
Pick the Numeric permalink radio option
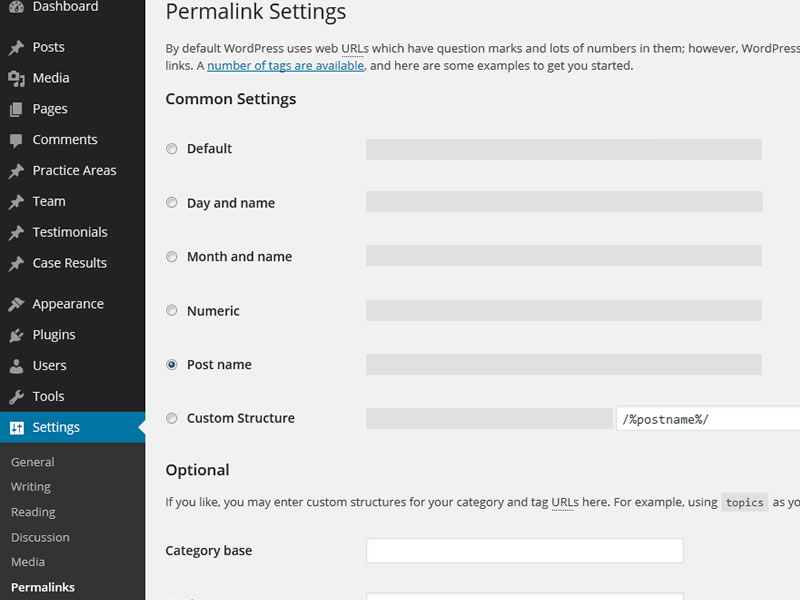click(x=172, y=311)
